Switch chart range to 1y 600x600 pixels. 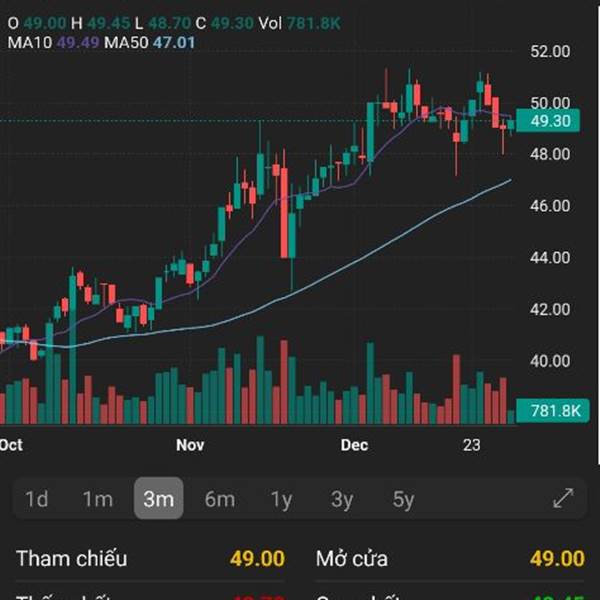281,500
